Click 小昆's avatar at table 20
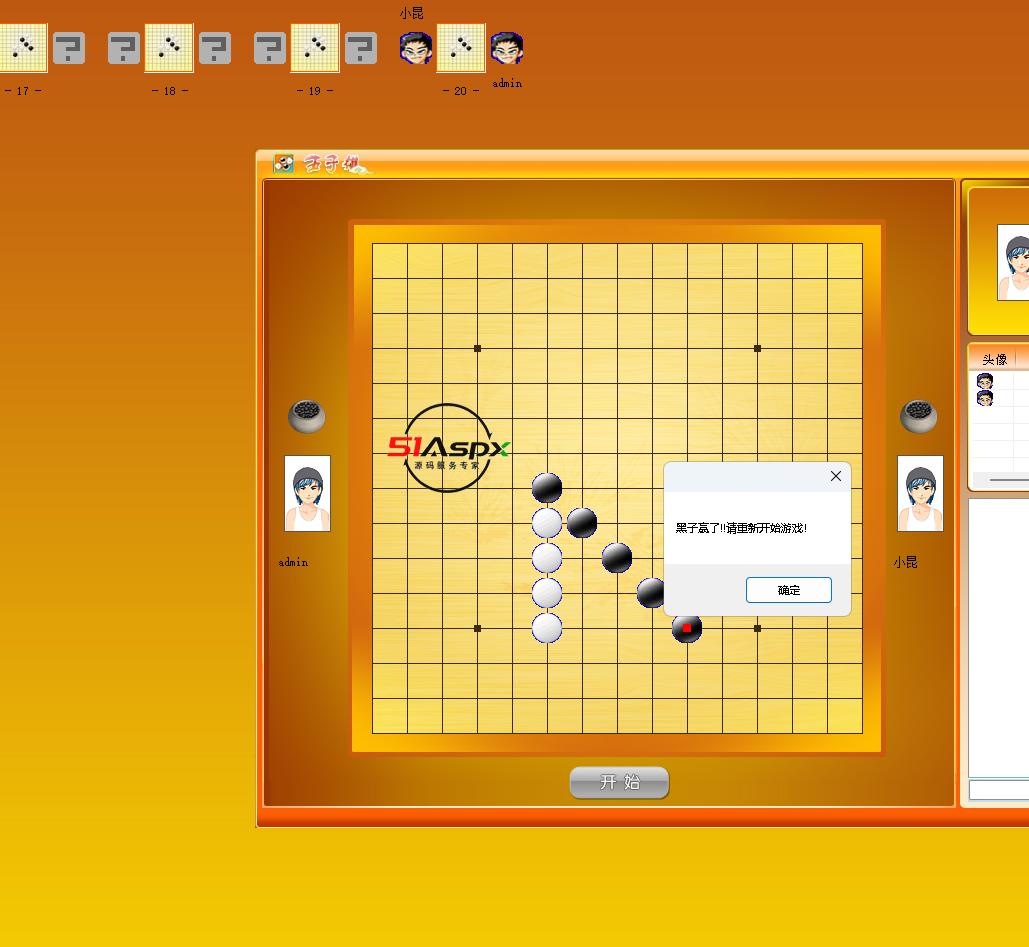 pos(416,48)
